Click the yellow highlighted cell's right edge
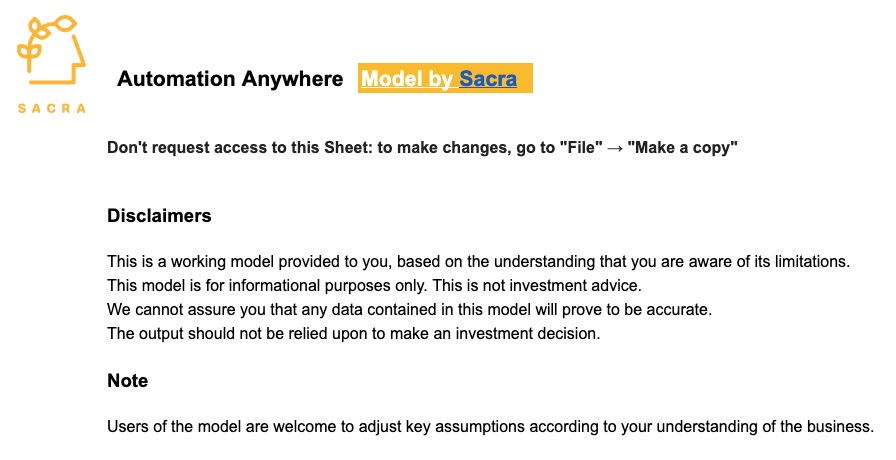Viewport: 896px width, 460px height. point(530,78)
